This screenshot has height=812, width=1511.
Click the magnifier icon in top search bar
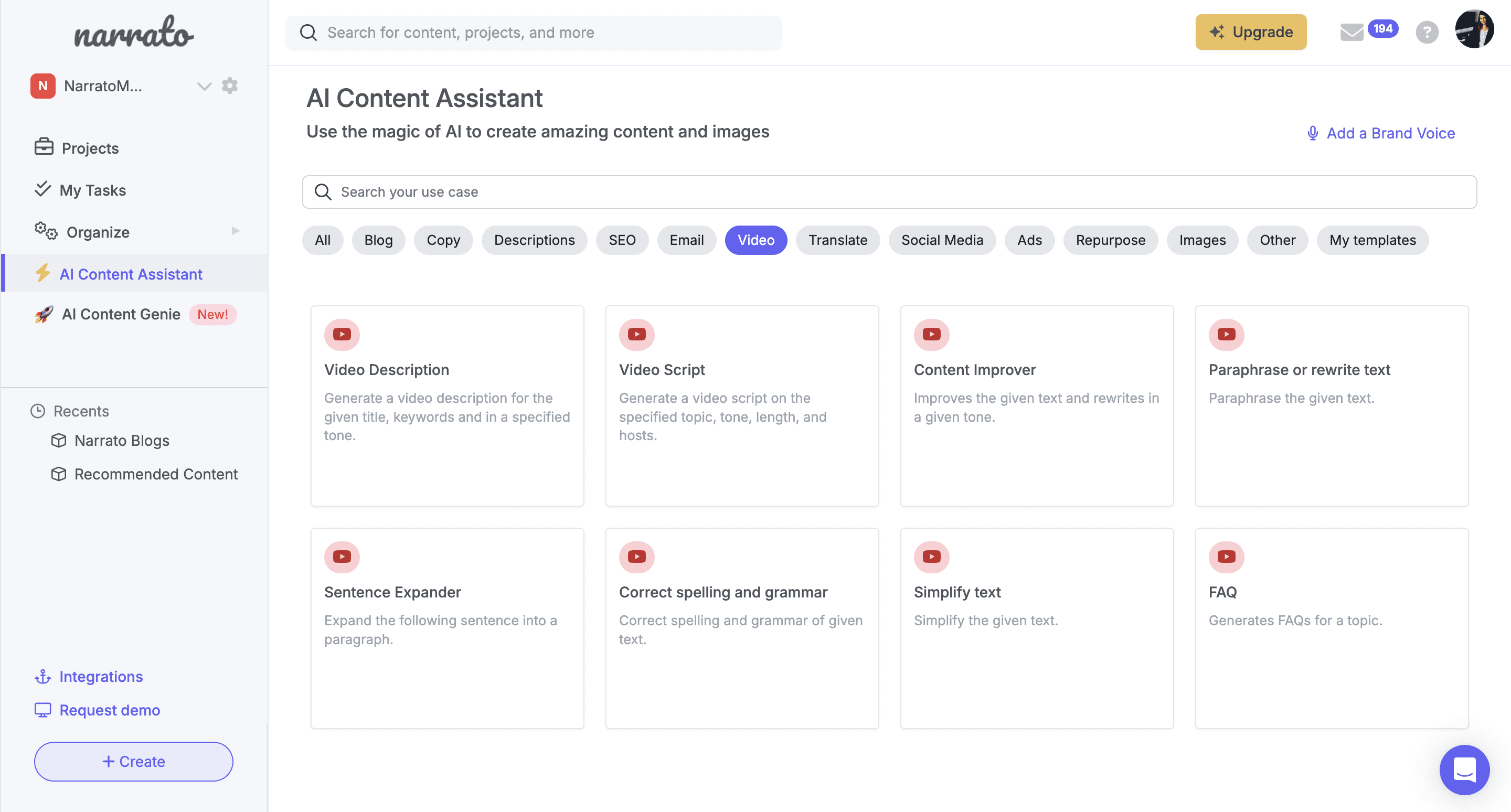pos(308,32)
